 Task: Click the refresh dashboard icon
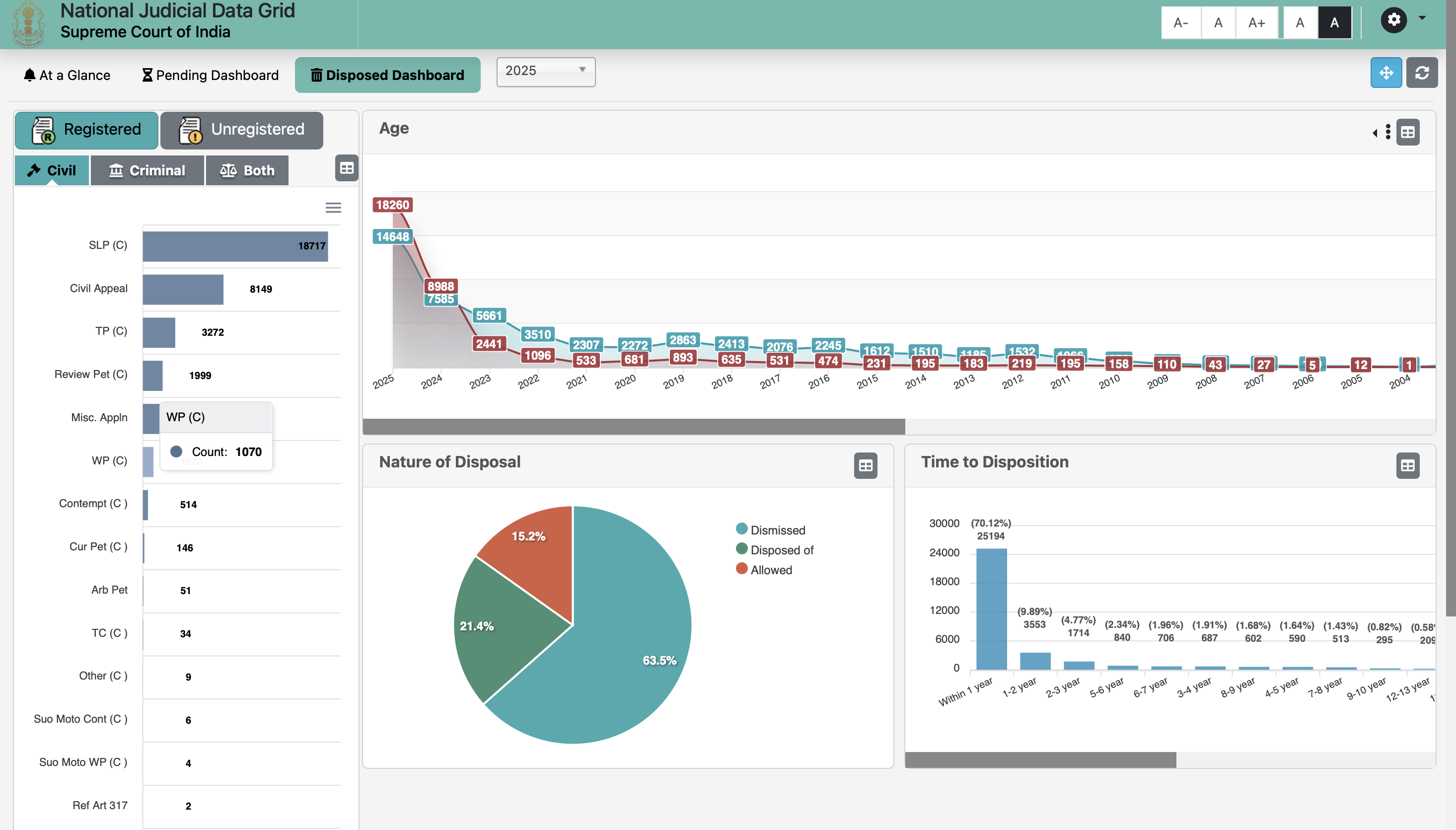[x=1421, y=73]
